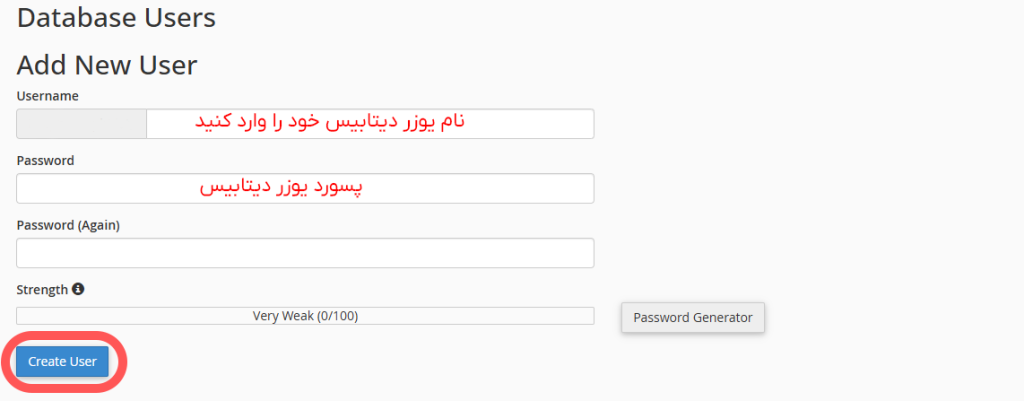Click the Password (Again) label
1024x401 pixels.
pyautogui.click(x=68, y=225)
